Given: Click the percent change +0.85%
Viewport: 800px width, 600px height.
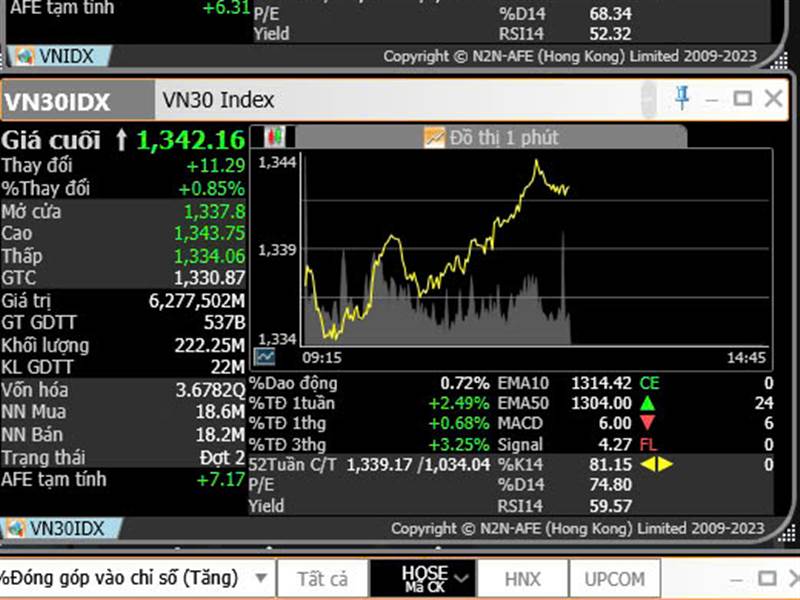Looking at the screenshot, I should 212,189.
